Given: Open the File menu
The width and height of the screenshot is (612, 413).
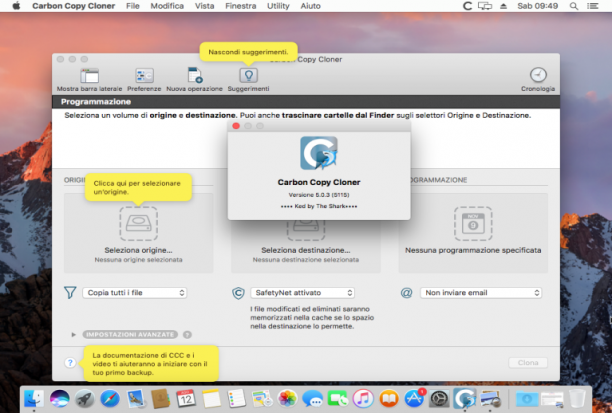Looking at the screenshot, I should [133, 6].
